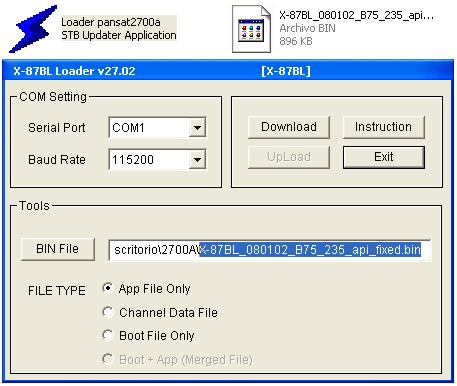Open the Serial Port dropdown arrow
Image resolution: width=457 pixels, height=386 pixels.
tap(197, 128)
